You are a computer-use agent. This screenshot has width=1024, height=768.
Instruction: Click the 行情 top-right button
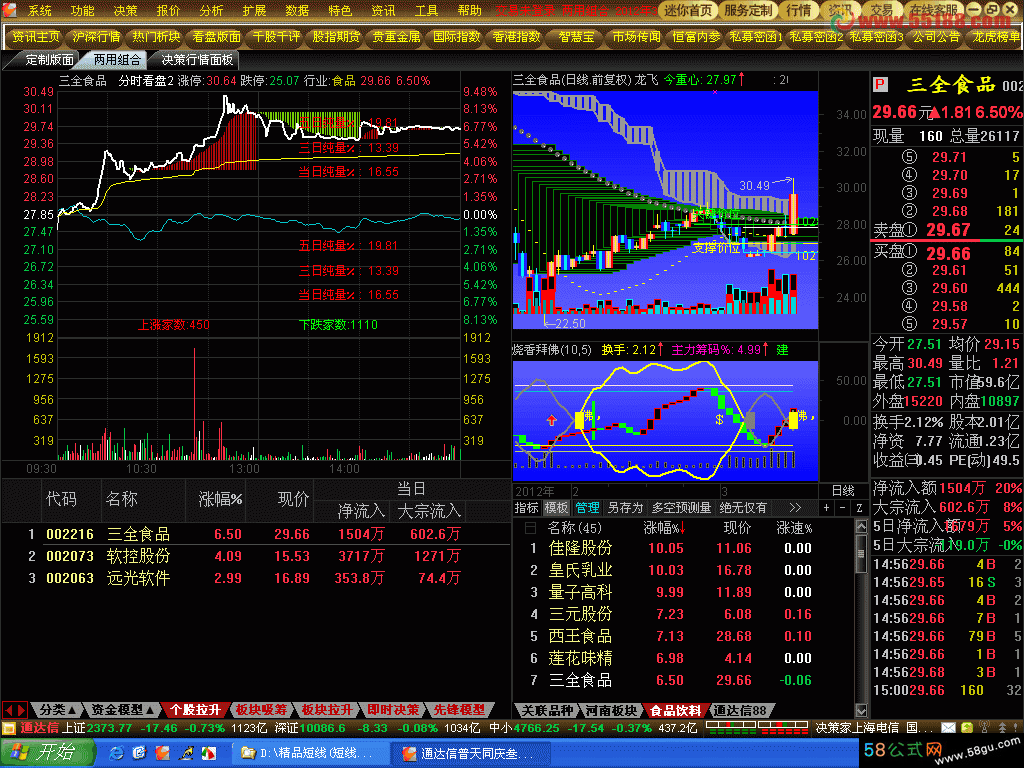tap(798, 10)
